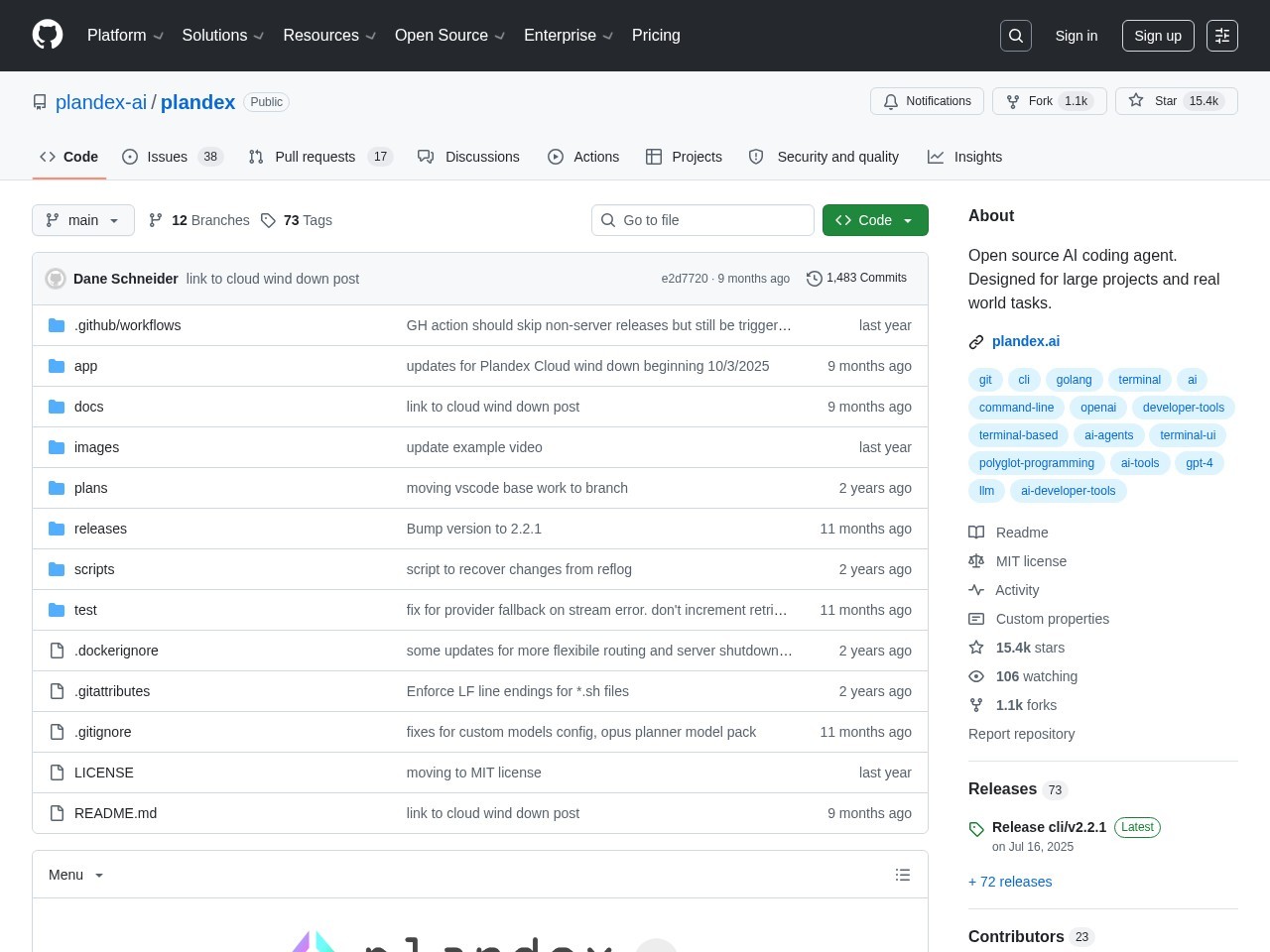View the 12 Branches link

[x=198, y=220]
